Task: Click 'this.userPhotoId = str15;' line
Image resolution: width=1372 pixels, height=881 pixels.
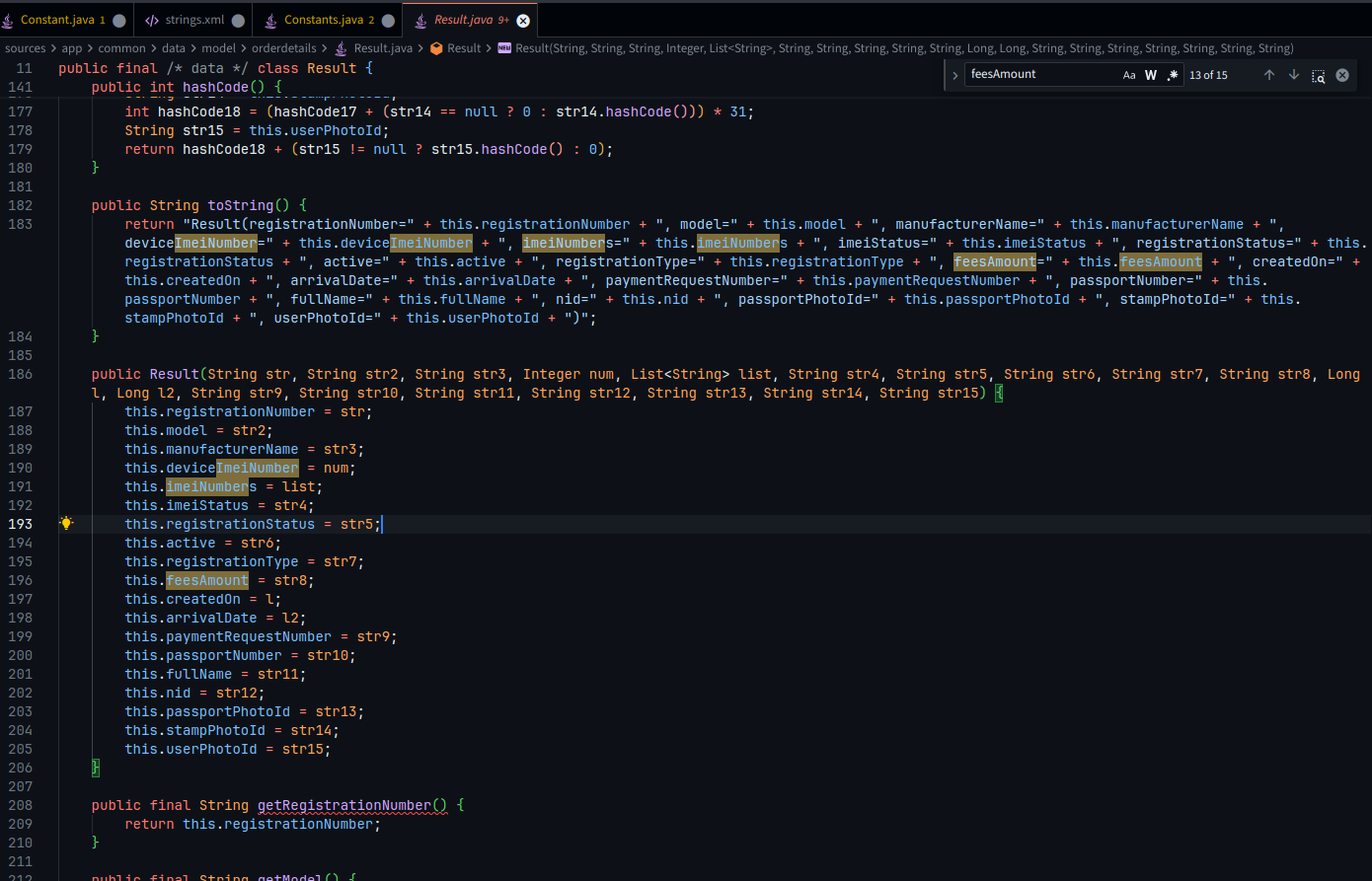Action: click(228, 749)
